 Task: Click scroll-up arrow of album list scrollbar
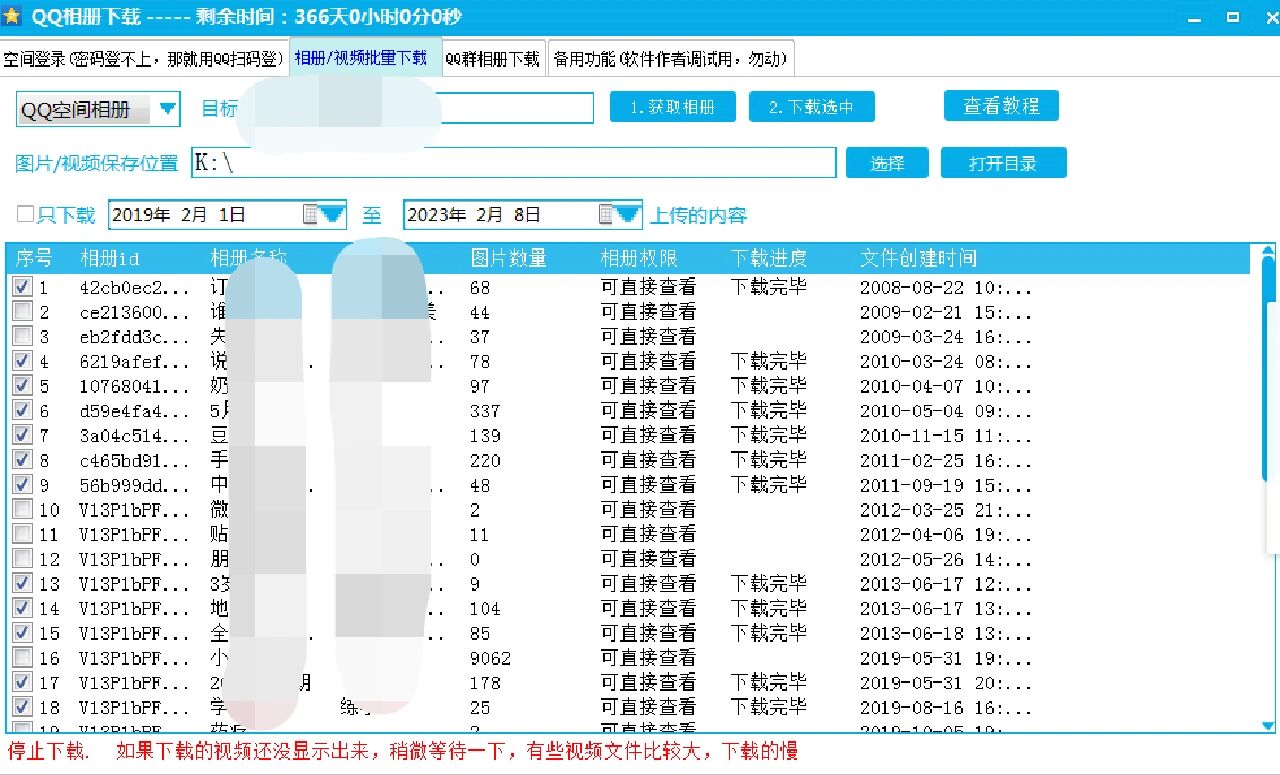click(1268, 252)
